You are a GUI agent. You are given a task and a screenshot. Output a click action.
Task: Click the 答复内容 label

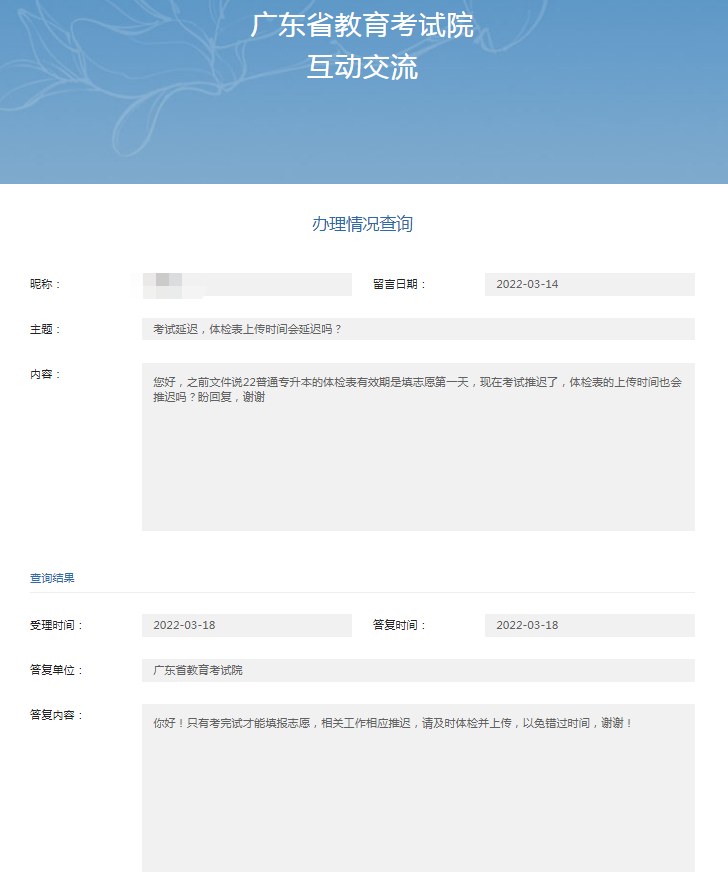pos(57,715)
